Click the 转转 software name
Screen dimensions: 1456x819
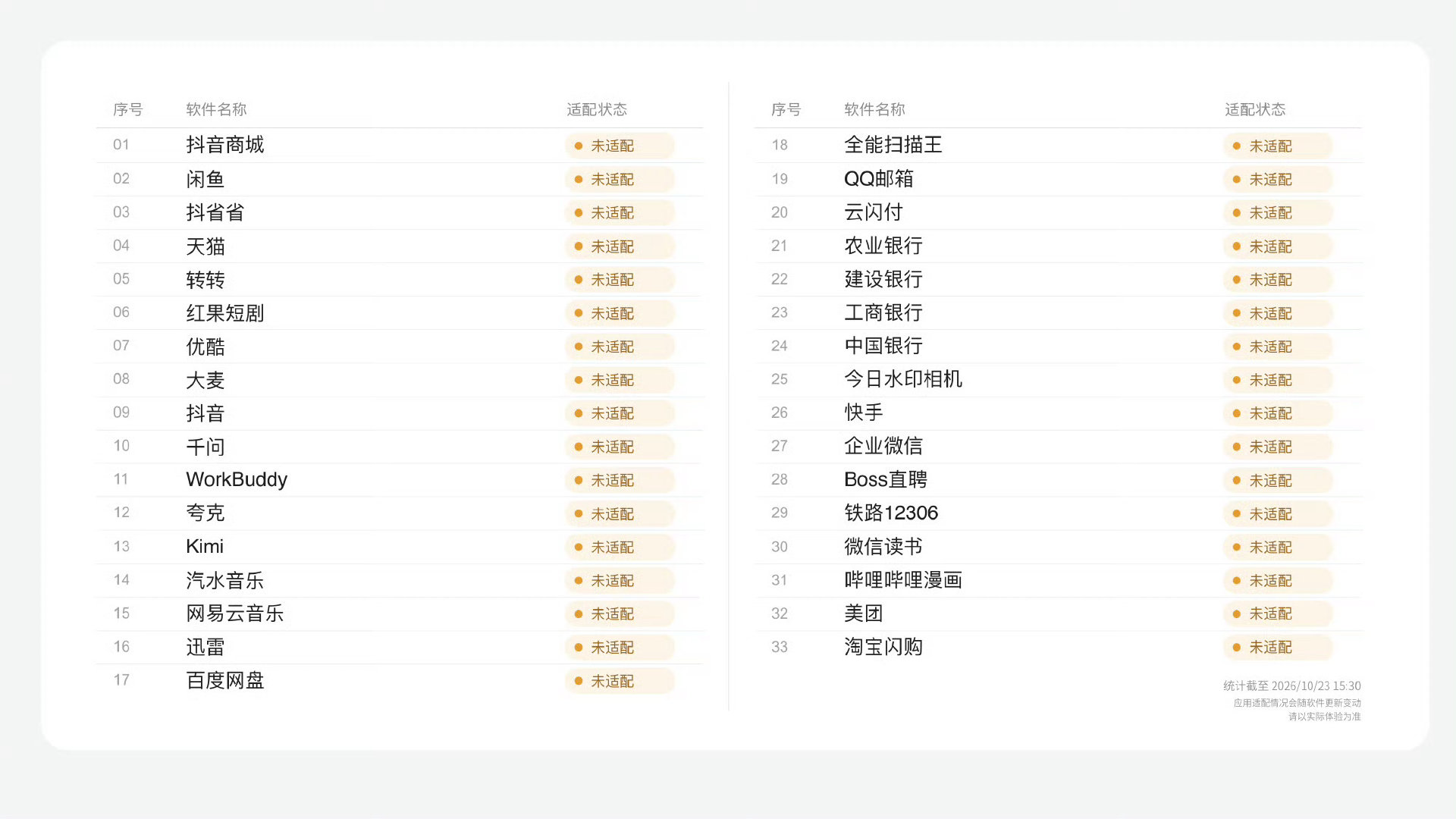206,279
